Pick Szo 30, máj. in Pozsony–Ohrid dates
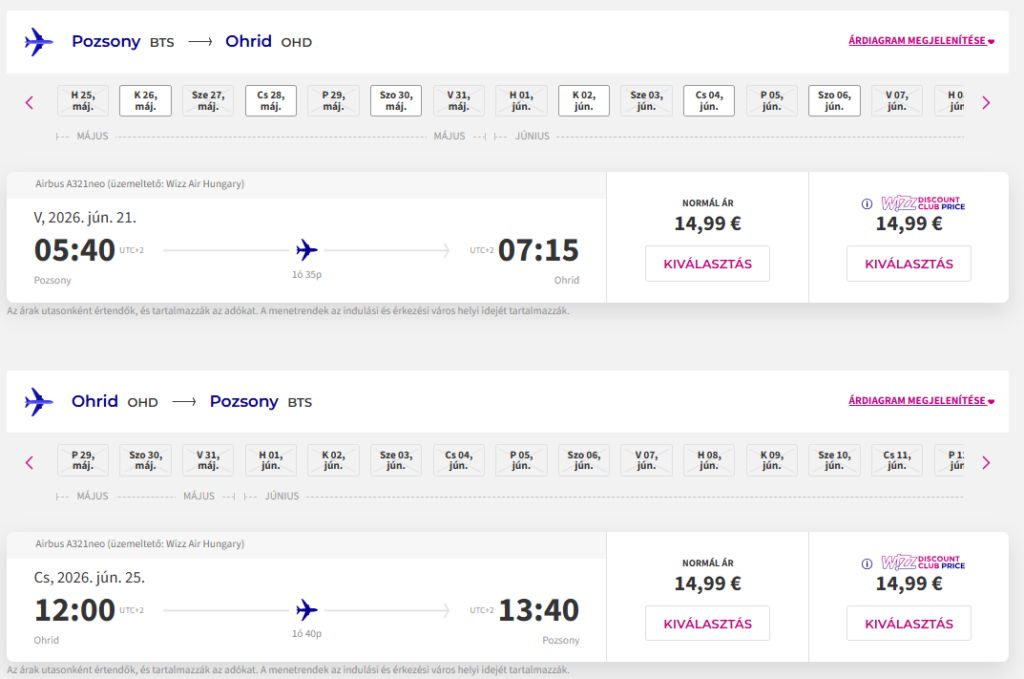Viewport: 1024px width, 679px height. coord(395,101)
